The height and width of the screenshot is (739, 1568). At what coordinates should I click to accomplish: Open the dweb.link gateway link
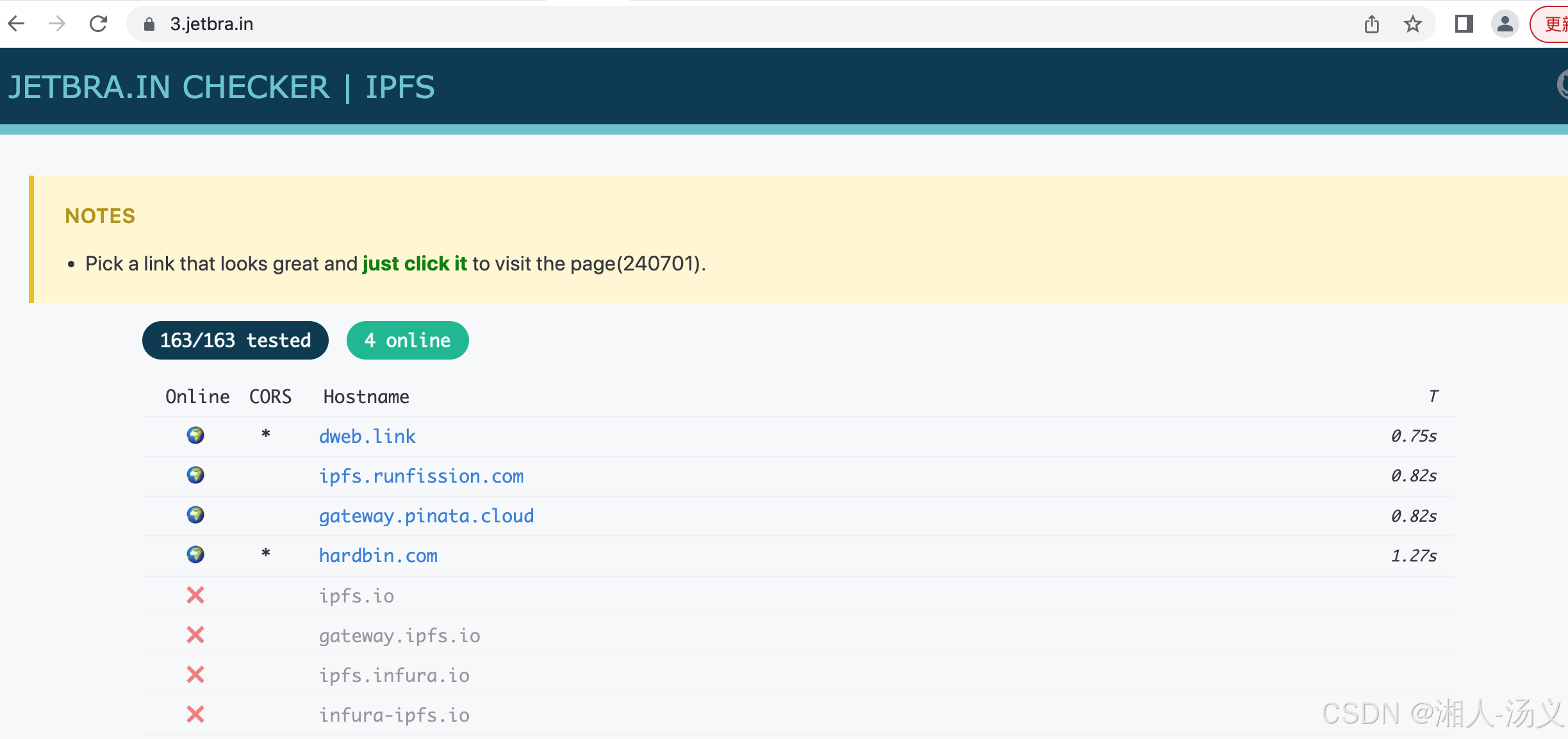coord(367,436)
